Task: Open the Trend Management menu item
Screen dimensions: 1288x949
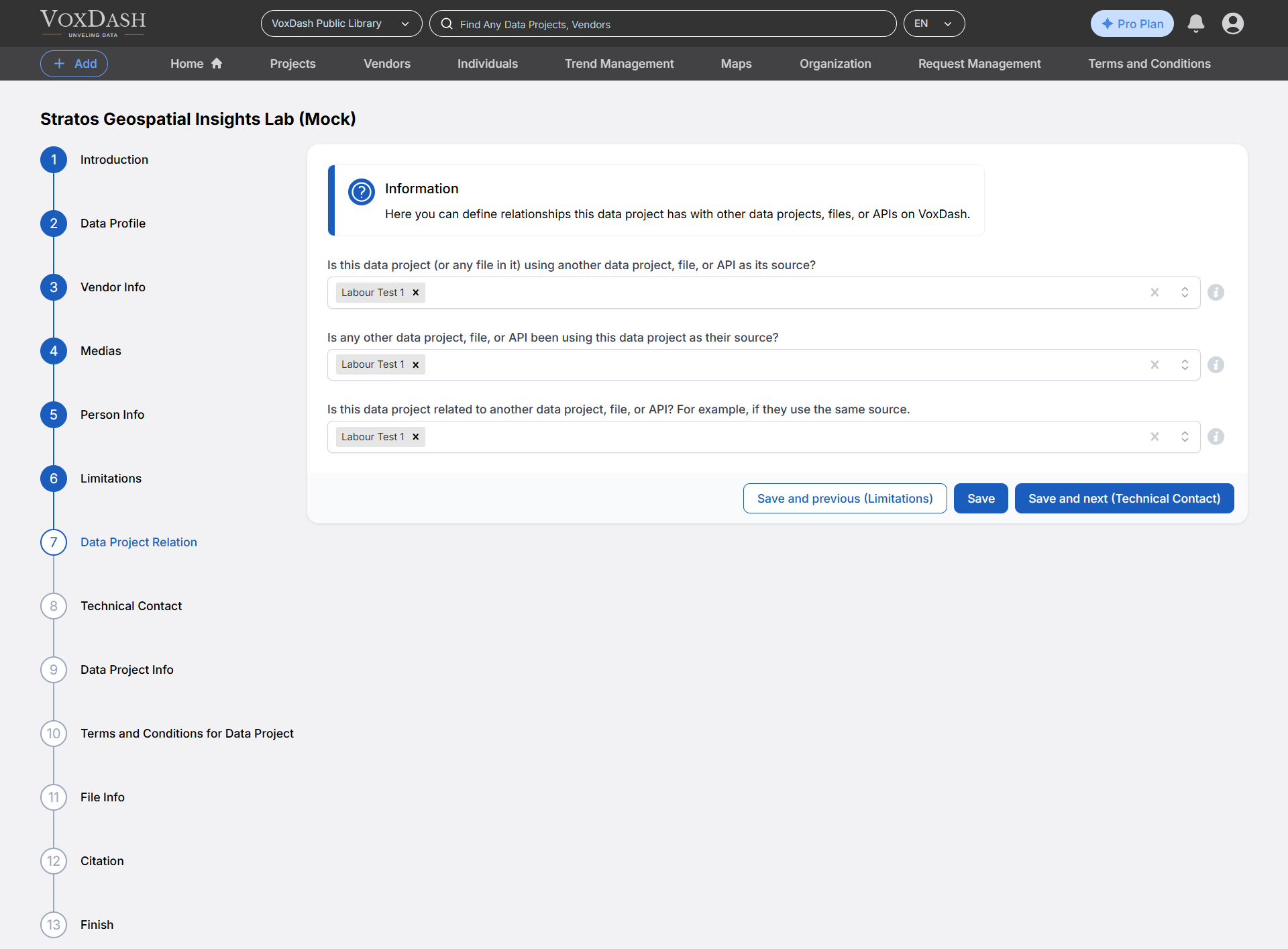Action: coord(619,64)
